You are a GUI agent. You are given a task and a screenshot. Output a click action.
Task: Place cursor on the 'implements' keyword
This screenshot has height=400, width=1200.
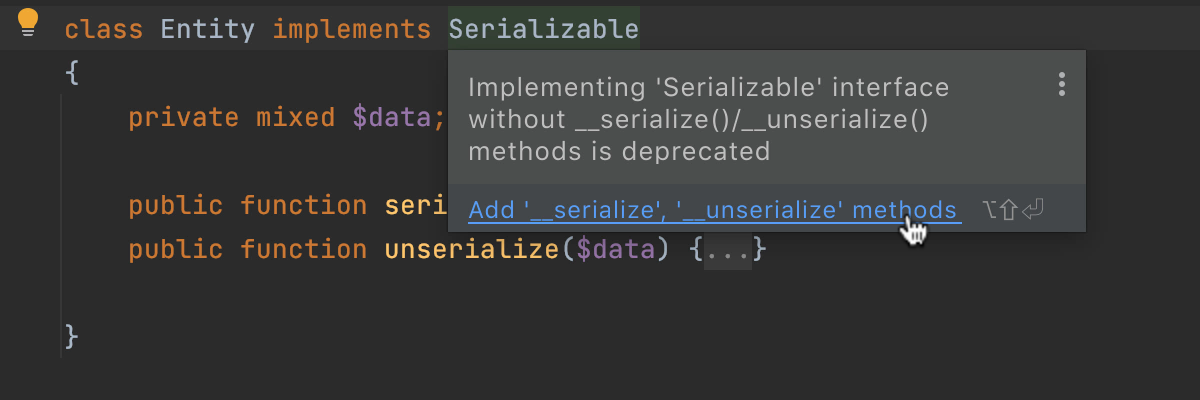pyautogui.click(x=352, y=29)
